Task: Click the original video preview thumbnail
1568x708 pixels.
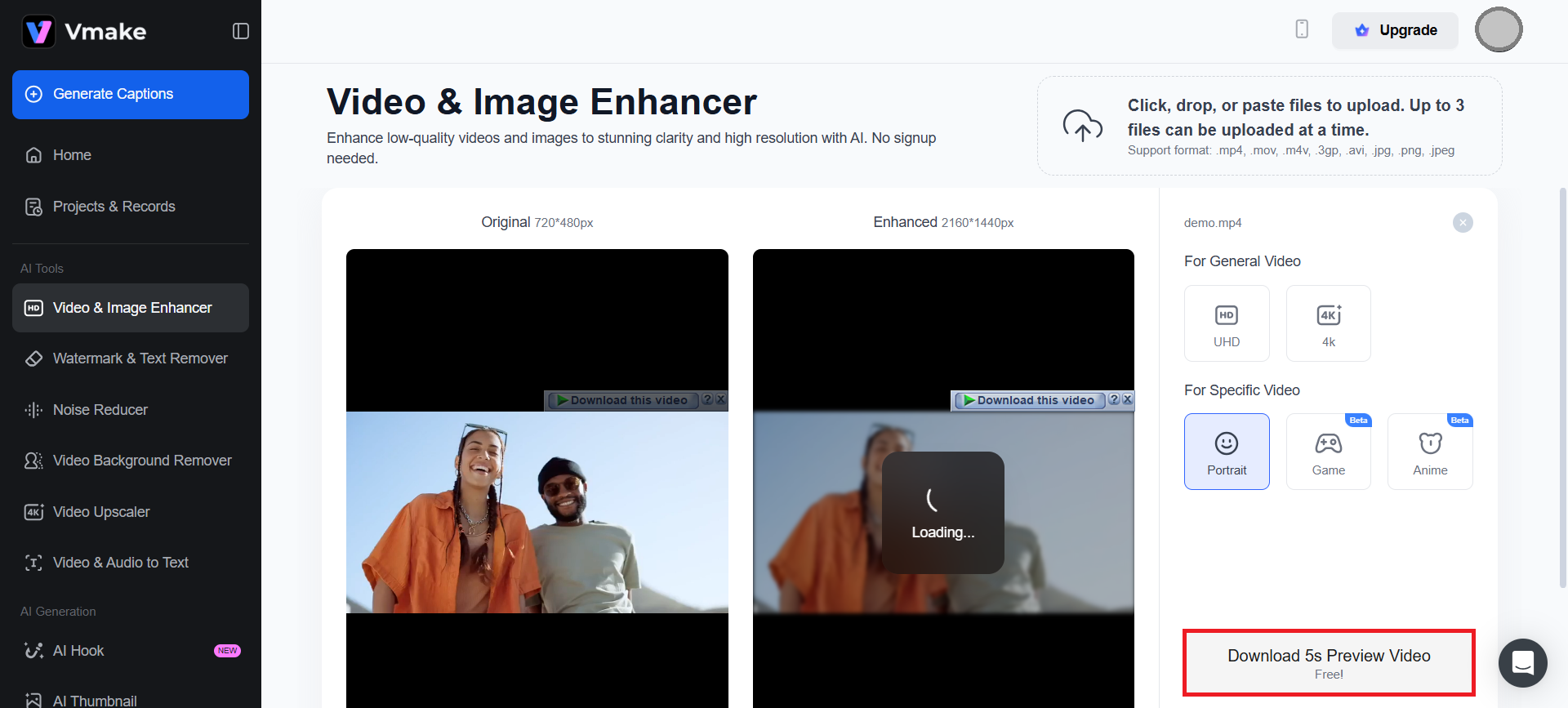Action: coord(537,512)
